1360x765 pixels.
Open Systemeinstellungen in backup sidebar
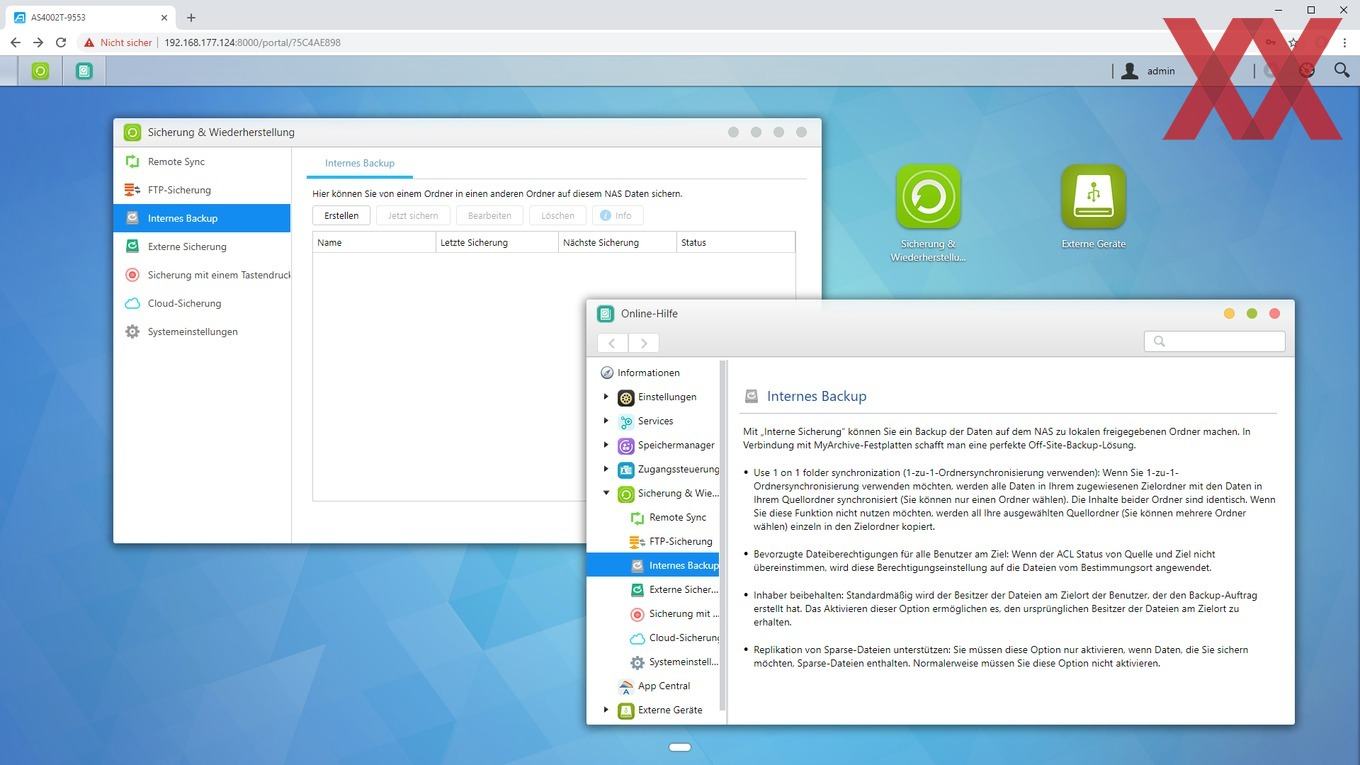tap(202, 331)
